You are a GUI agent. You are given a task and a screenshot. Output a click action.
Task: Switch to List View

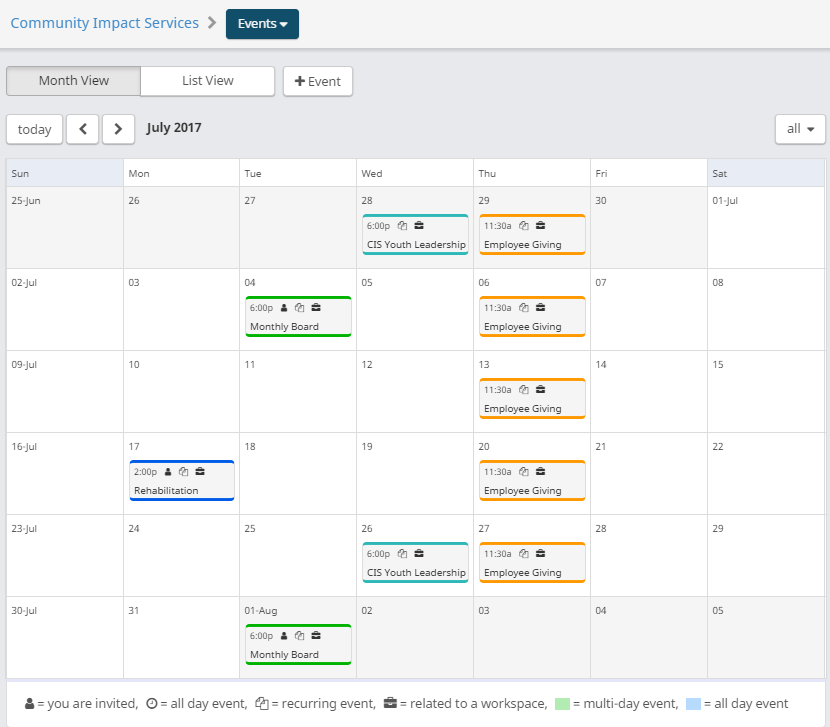point(208,81)
